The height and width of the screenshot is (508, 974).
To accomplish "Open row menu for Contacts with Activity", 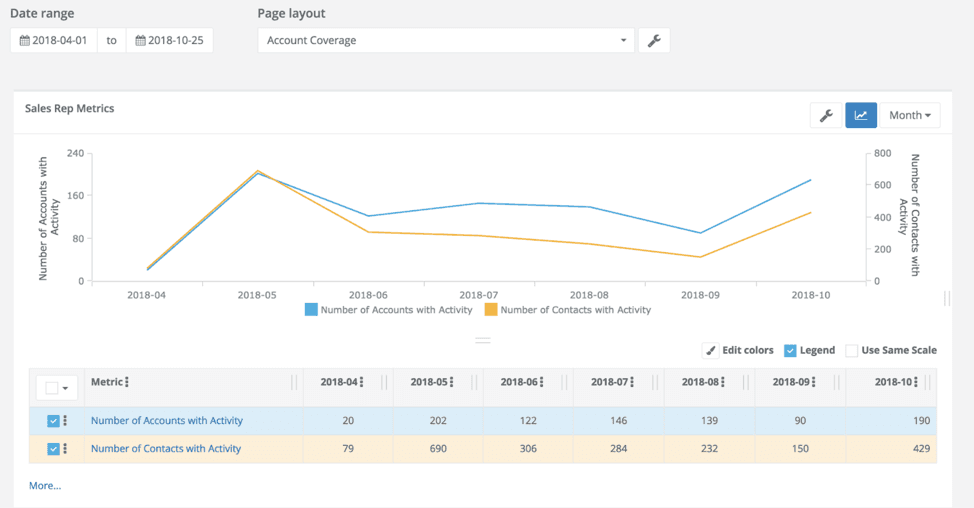I will pyautogui.click(x=66, y=449).
